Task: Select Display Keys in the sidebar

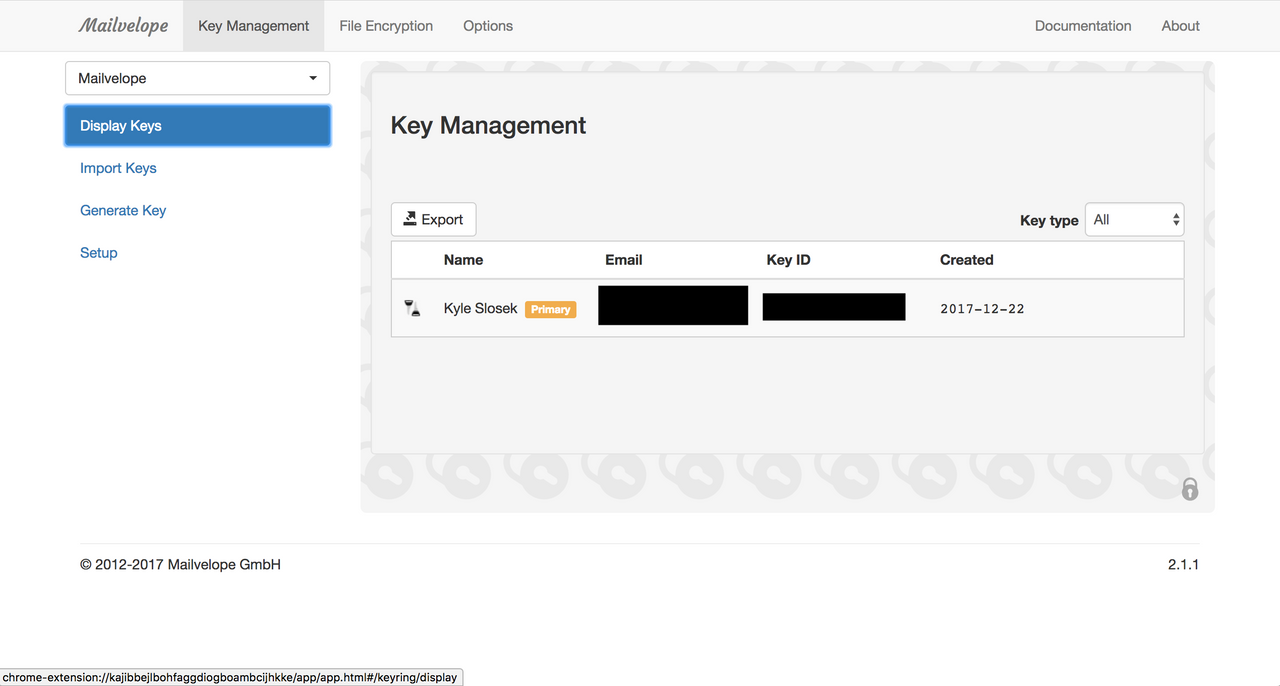Action: pyautogui.click(x=197, y=126)
